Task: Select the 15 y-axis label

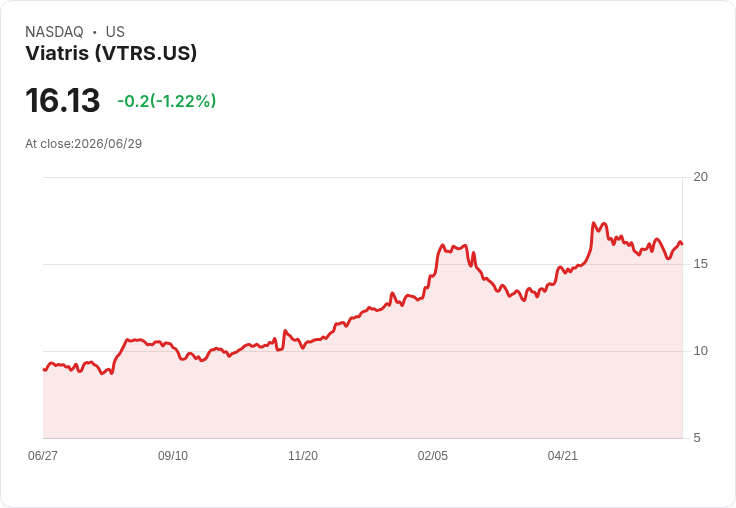Action: click(700, 264)
